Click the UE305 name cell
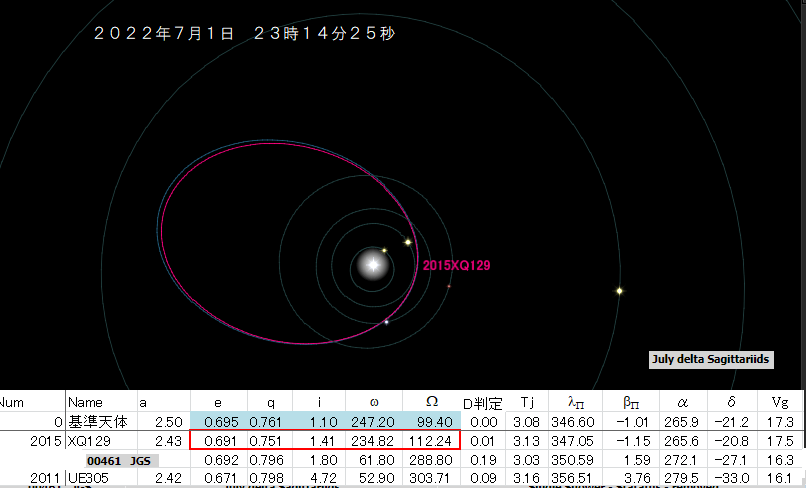The width and height of the screenshot is (806, 488). [x=88, y=479]
